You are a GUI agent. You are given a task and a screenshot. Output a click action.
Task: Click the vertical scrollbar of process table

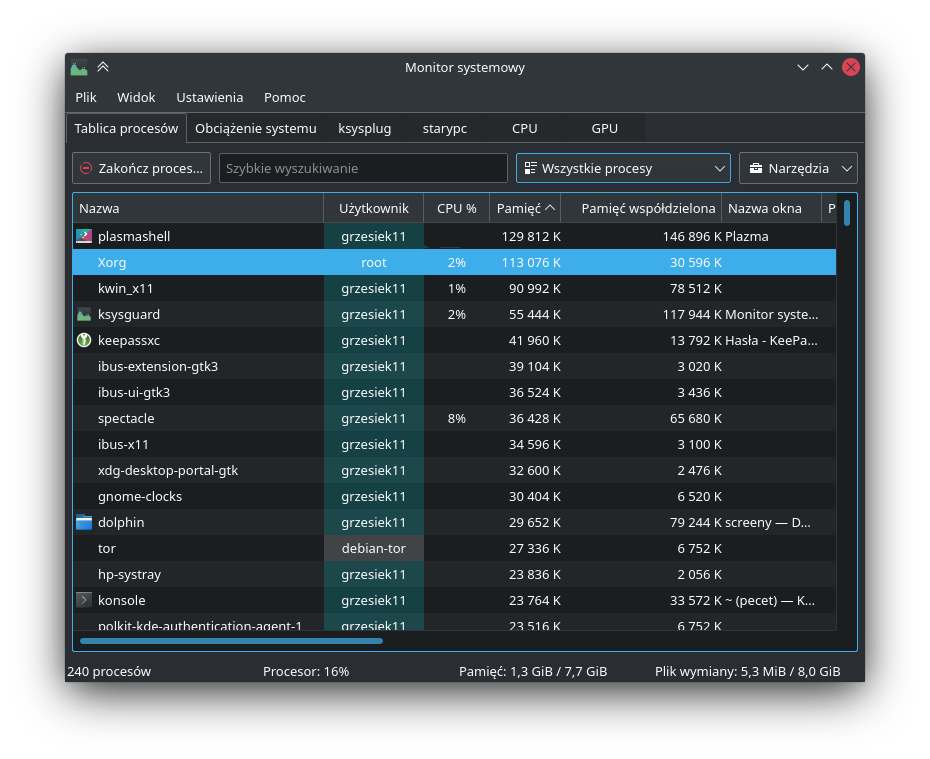[847, 213]
